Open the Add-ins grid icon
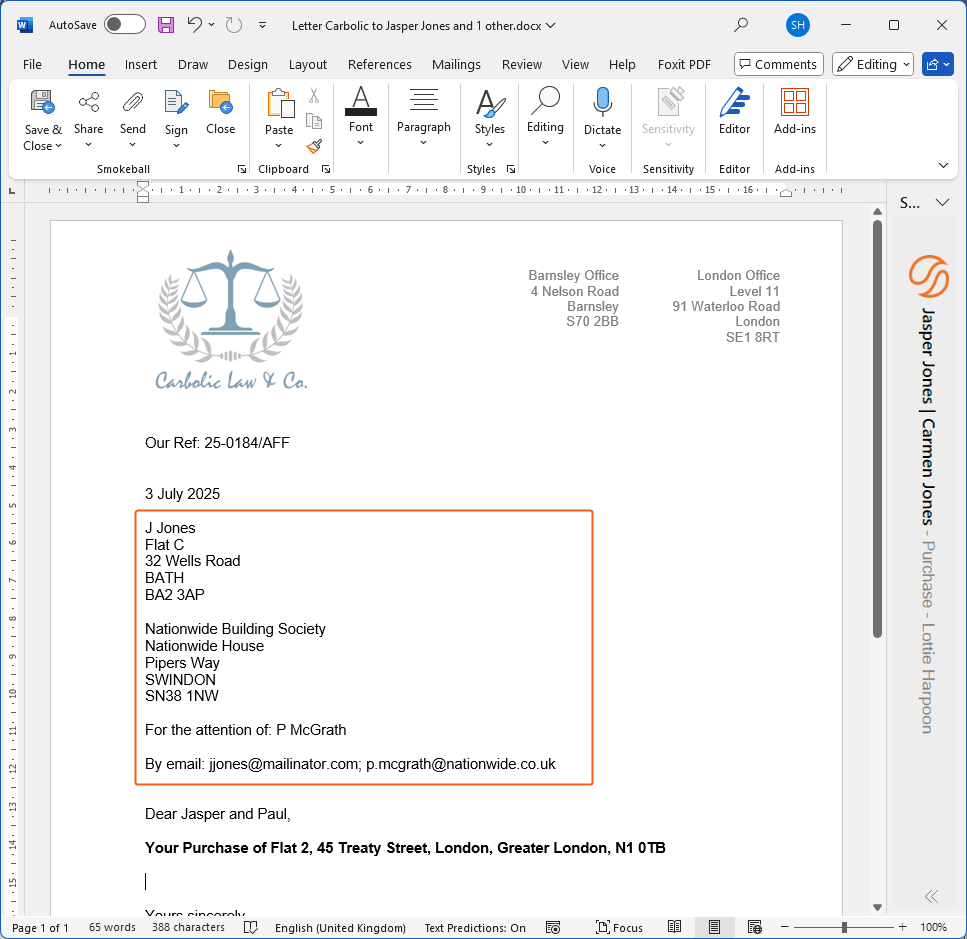Screen dimensions: 967x939 (x=795, y=102)
